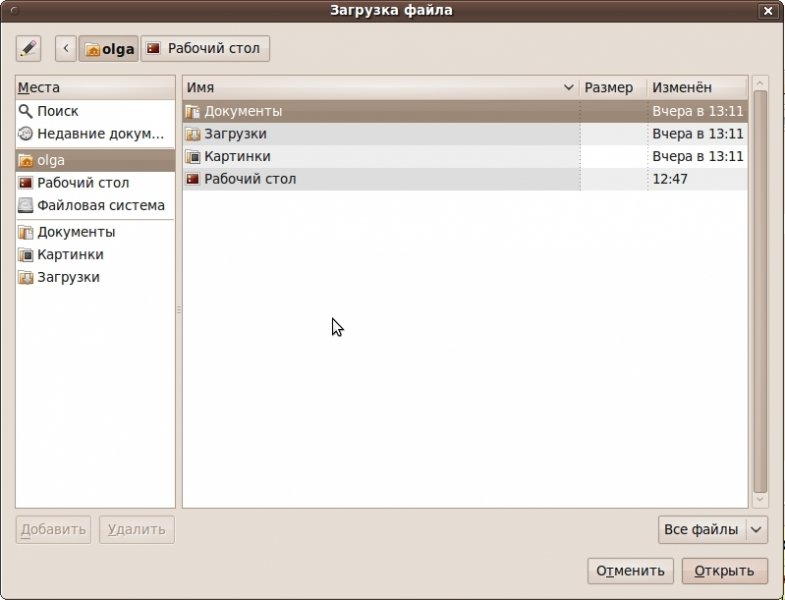
Task: Open Поиск in the places sidebar
Action: click(95, 111)
